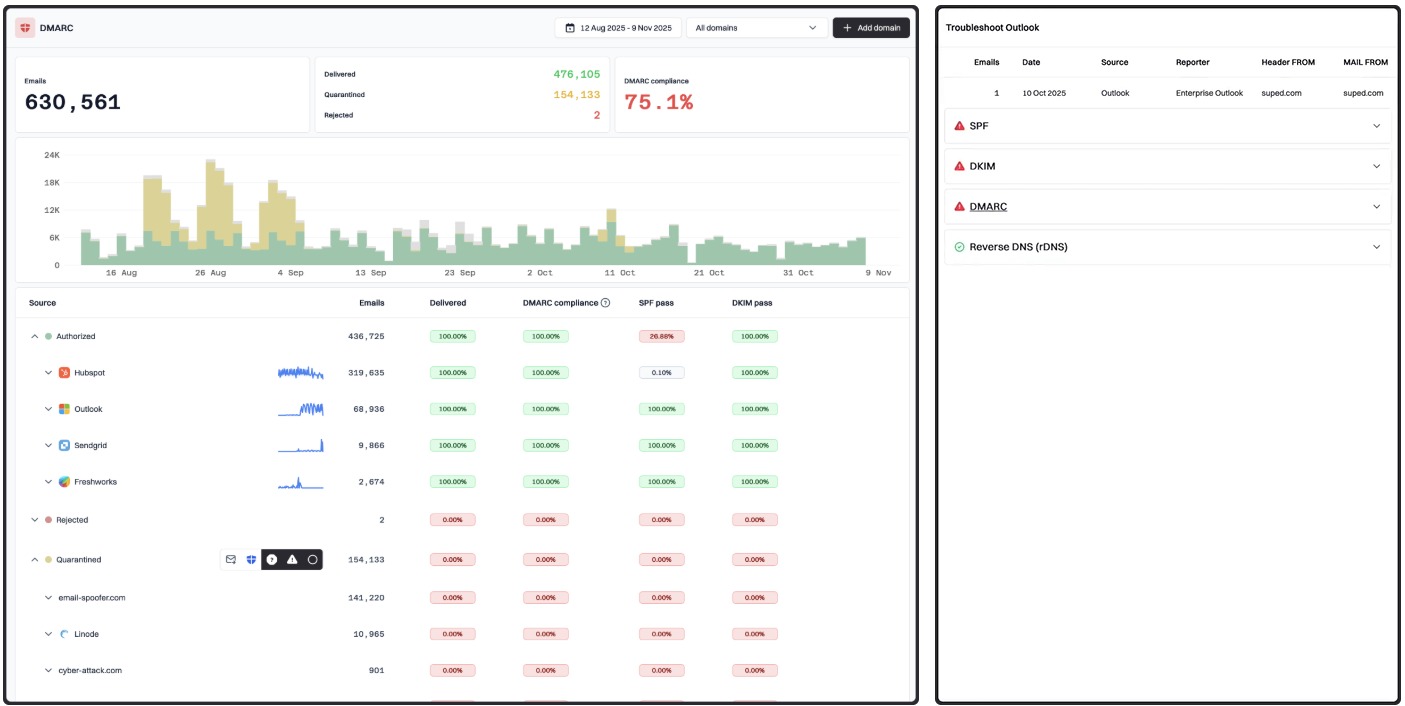Click the Add domain button
This screenshot has width=1405, height=706.
click(x=871, y=28)
